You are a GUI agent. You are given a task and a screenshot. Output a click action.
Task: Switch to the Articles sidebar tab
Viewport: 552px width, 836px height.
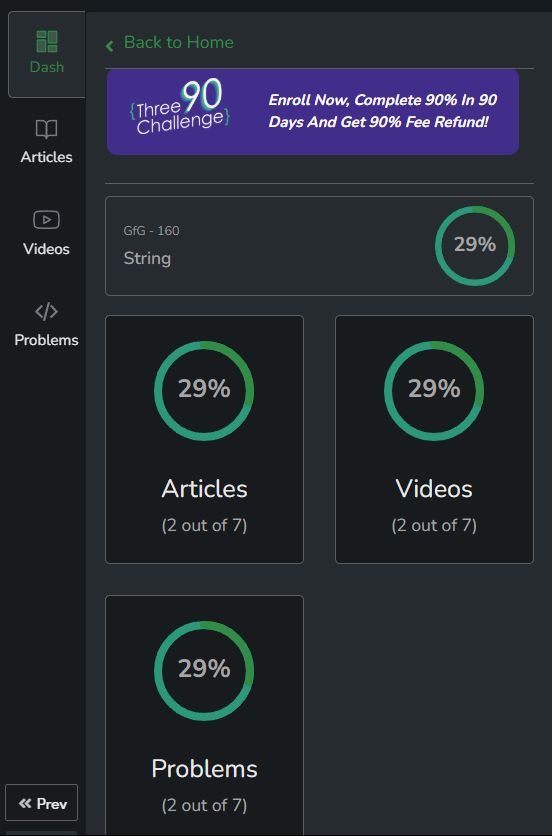pos(46,141)
